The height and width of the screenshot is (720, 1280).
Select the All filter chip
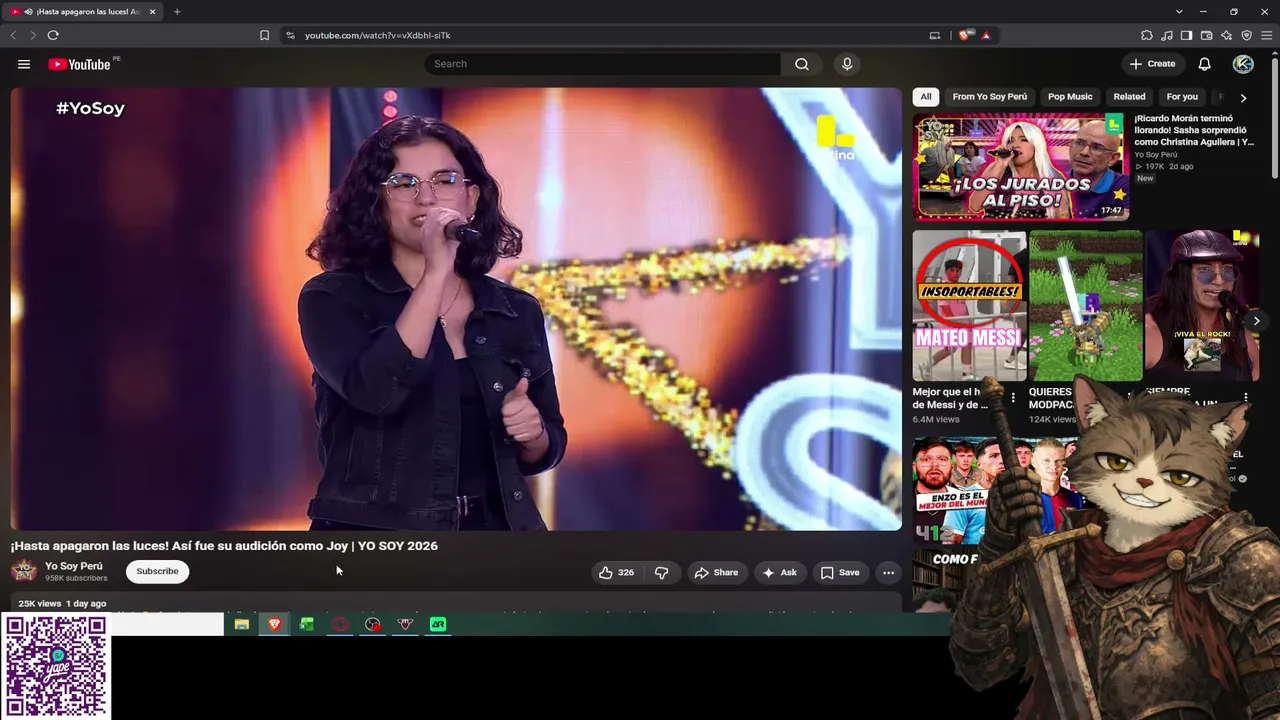pos(926,97)
